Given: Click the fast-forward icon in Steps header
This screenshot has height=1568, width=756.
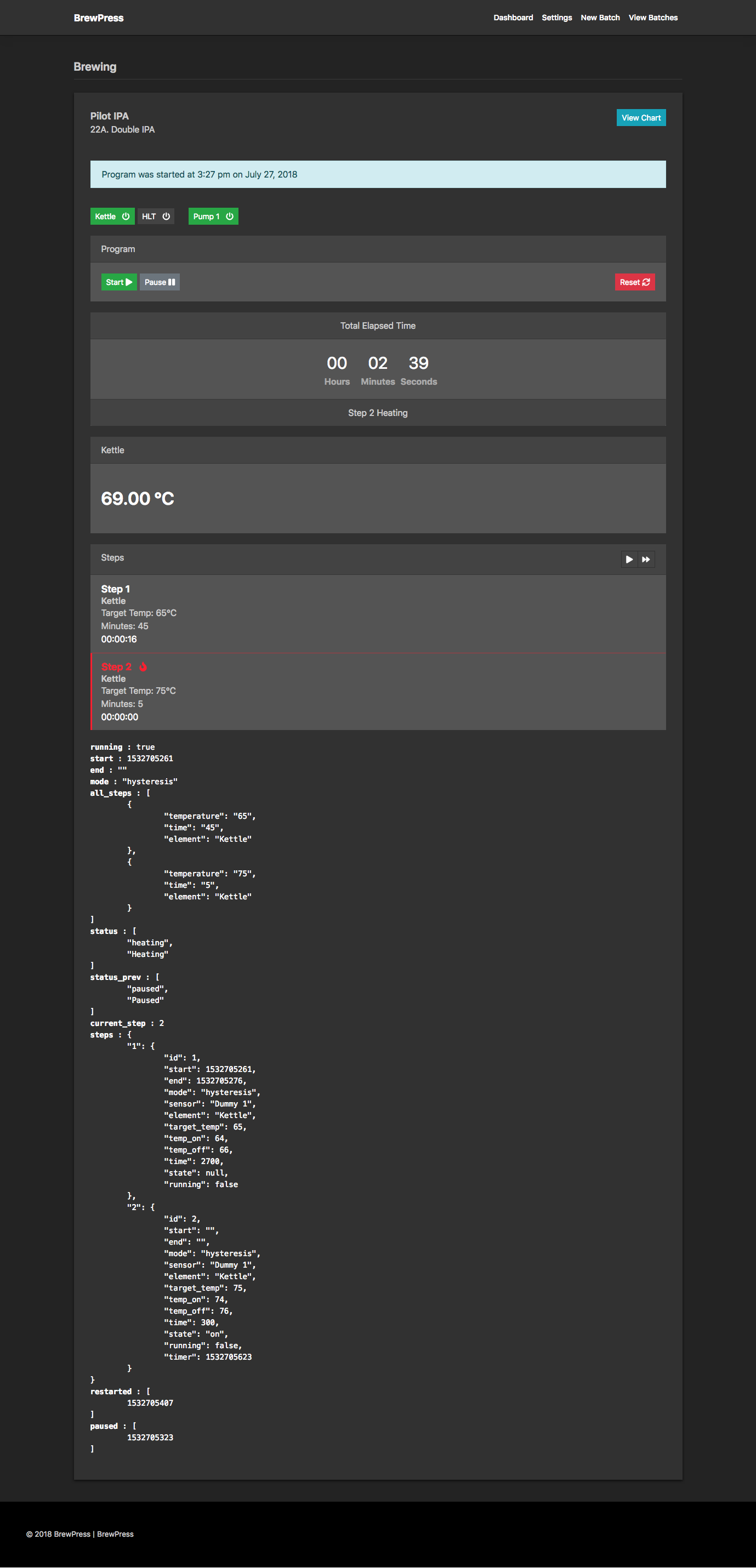Looking at the screenshot, I should (646, 560).
